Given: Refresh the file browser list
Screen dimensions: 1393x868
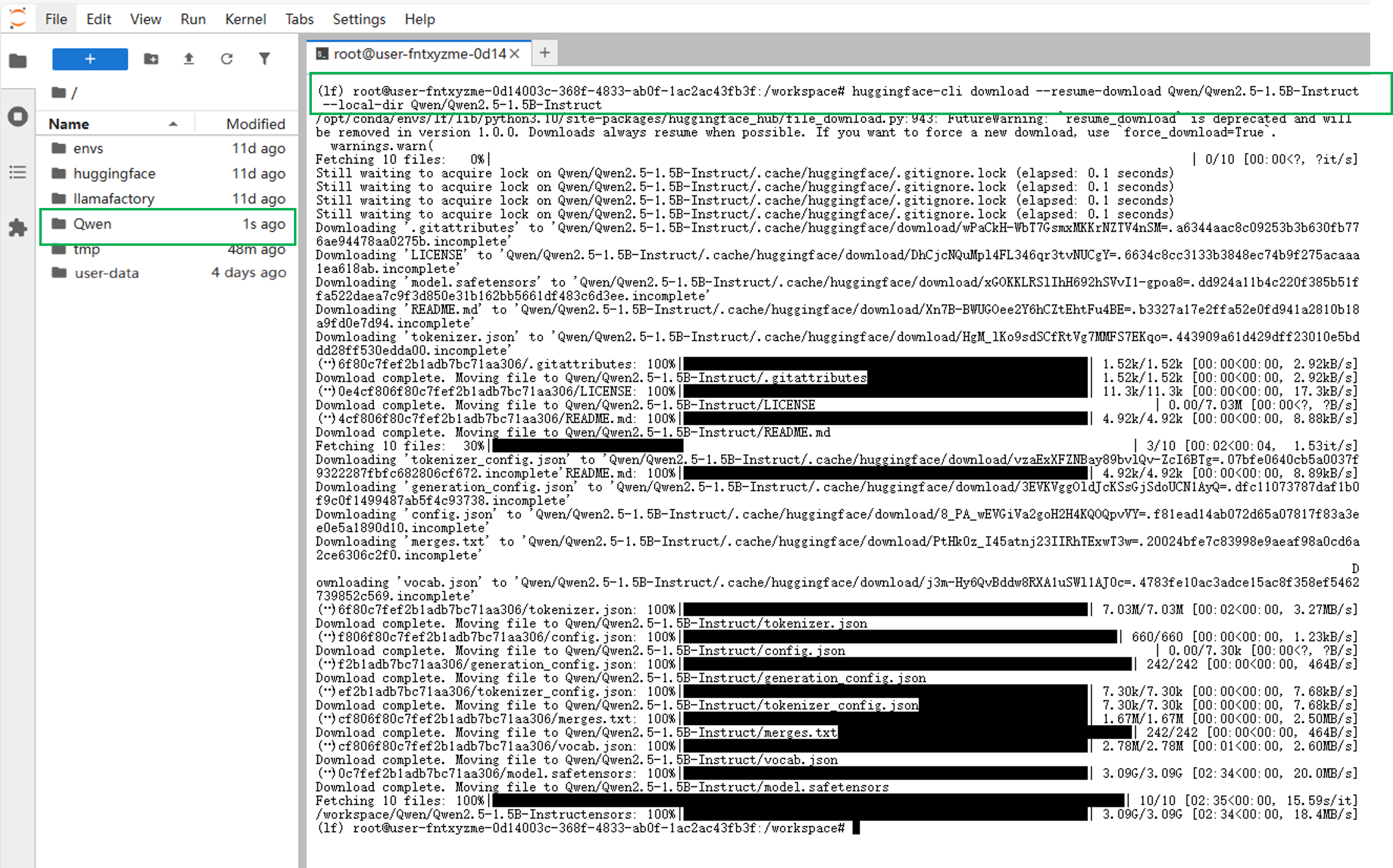Looking at the screenshot, I should coord(227,59).
